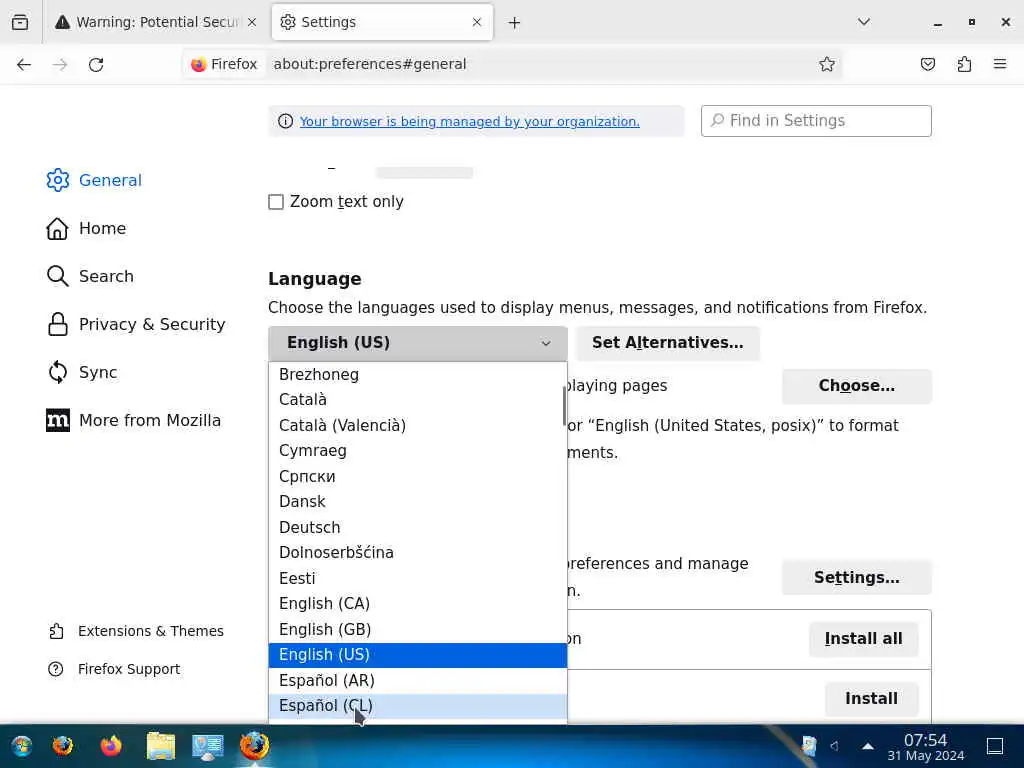Screen dimensions: 1024x768
Task: Select Deutsch language option
Action: point(417,528)
